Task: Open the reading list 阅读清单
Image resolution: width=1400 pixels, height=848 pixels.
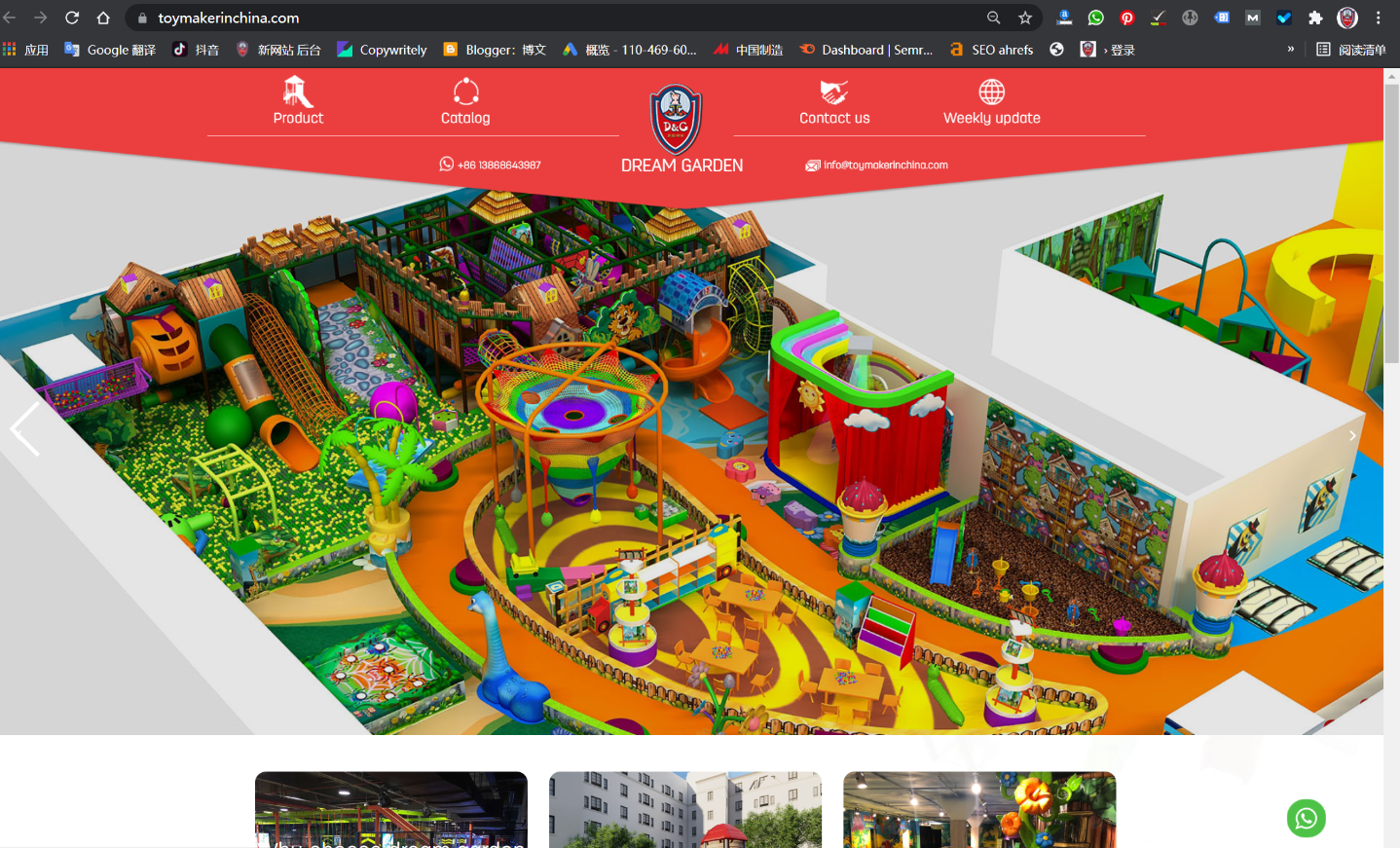Action: 1351,50
